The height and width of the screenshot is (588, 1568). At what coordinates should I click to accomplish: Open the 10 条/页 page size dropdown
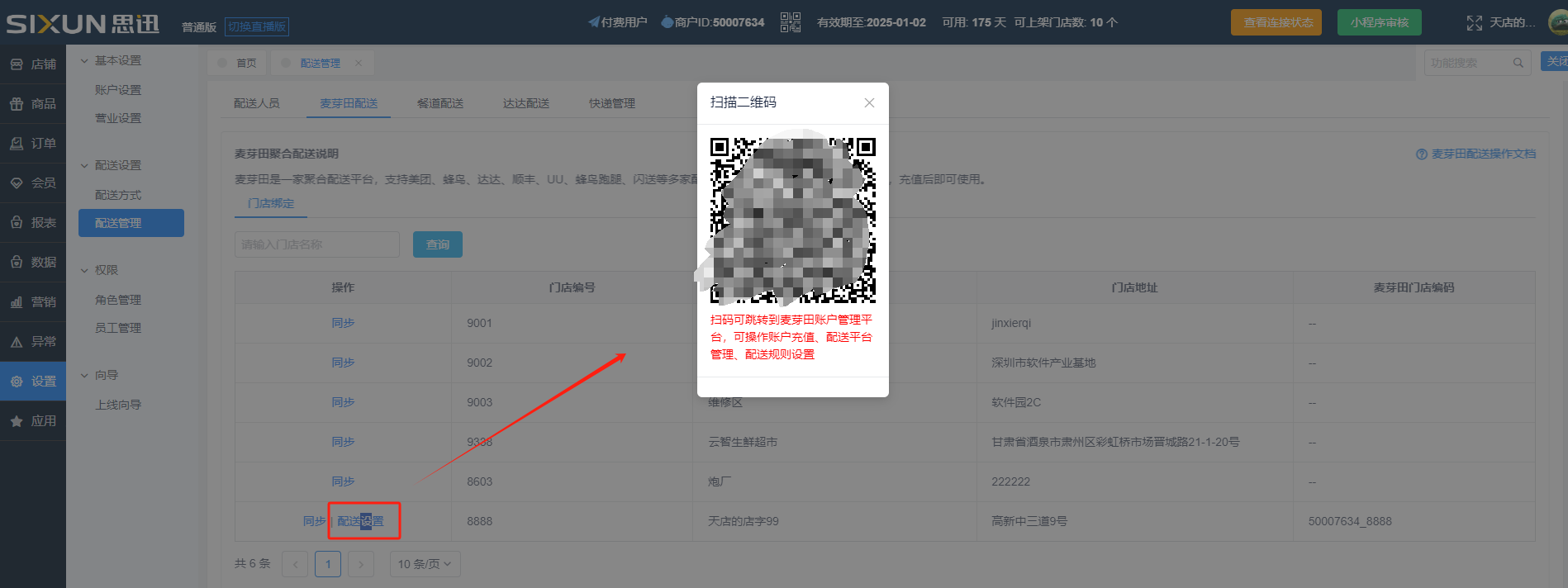click(x=425, y=564)
